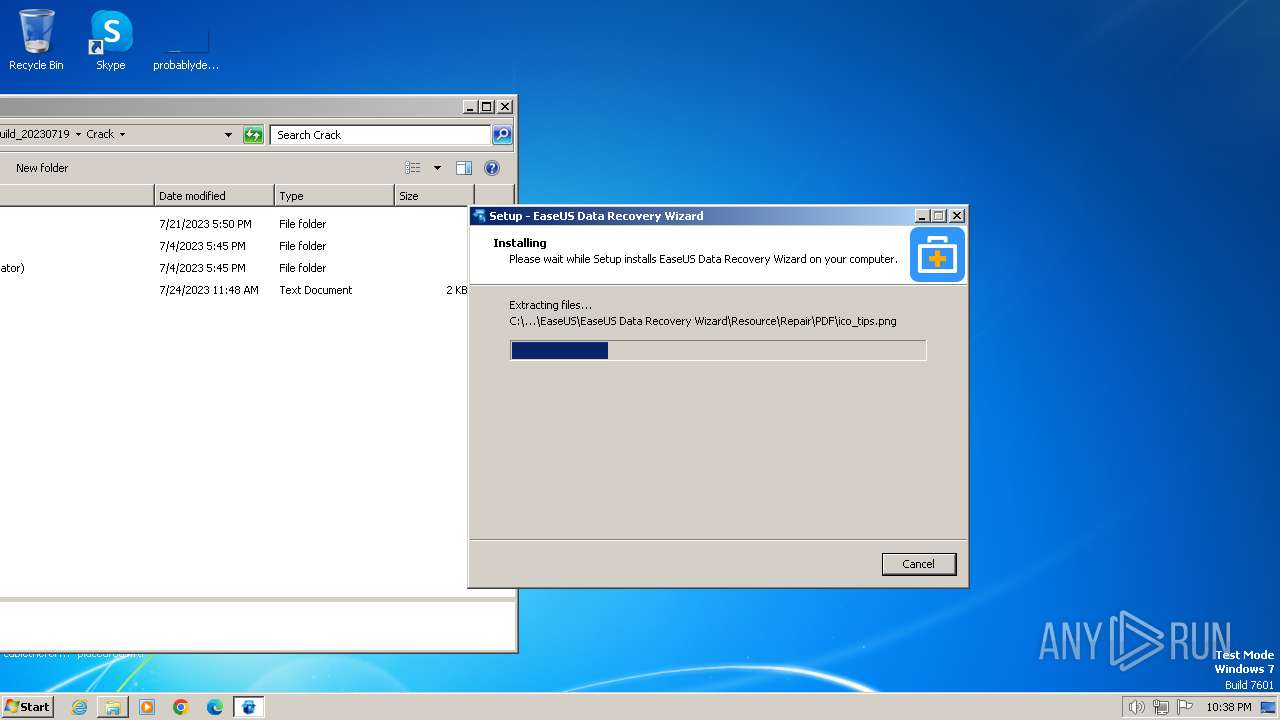Open the address bar history dropdown

click(x=228, y=135)
